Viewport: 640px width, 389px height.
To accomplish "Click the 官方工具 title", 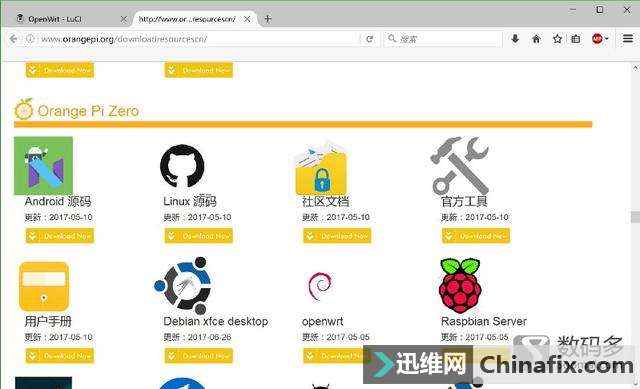I will [464, 201].
